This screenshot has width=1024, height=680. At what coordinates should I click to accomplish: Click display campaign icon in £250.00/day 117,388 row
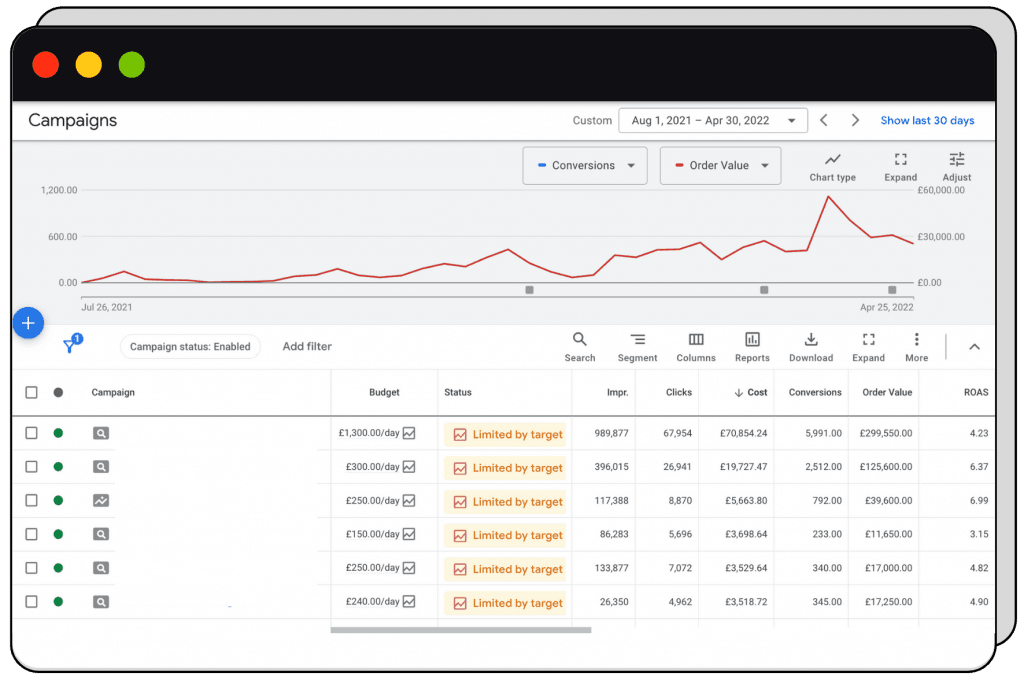(101, 500)
